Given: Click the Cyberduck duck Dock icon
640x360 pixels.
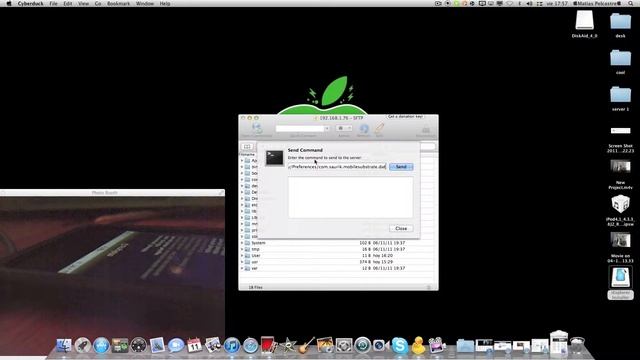Looking at the screenshot, I should [x=418, y=345].
